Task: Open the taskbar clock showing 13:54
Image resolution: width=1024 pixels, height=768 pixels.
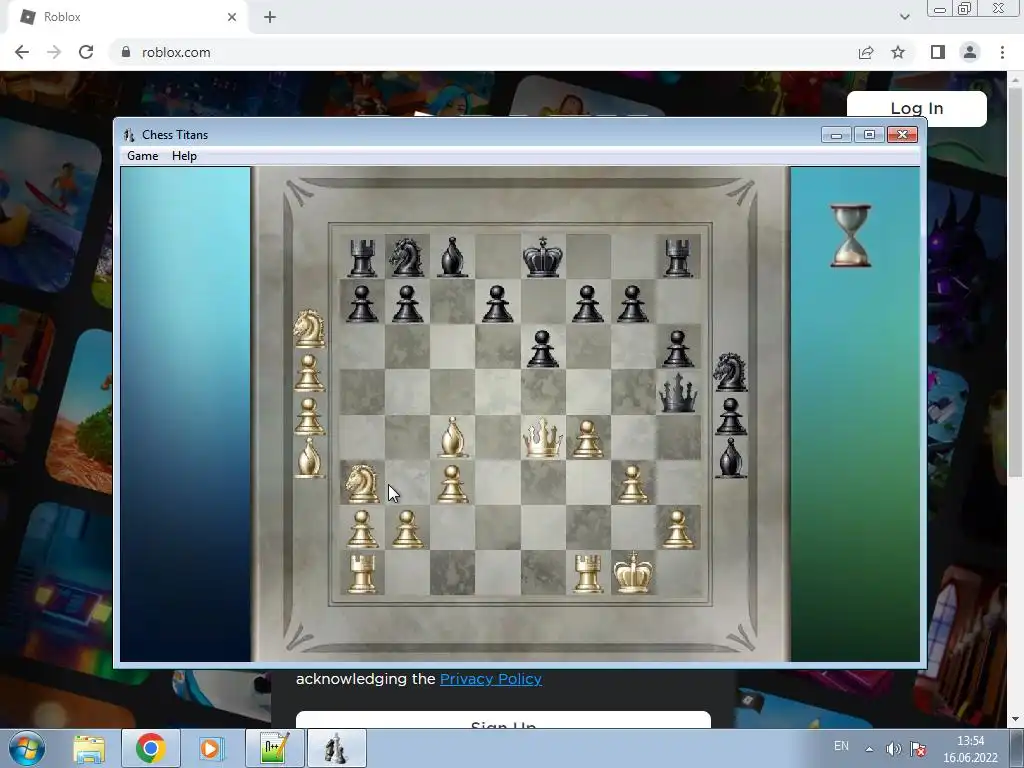Action: click(x=970, y=749)
